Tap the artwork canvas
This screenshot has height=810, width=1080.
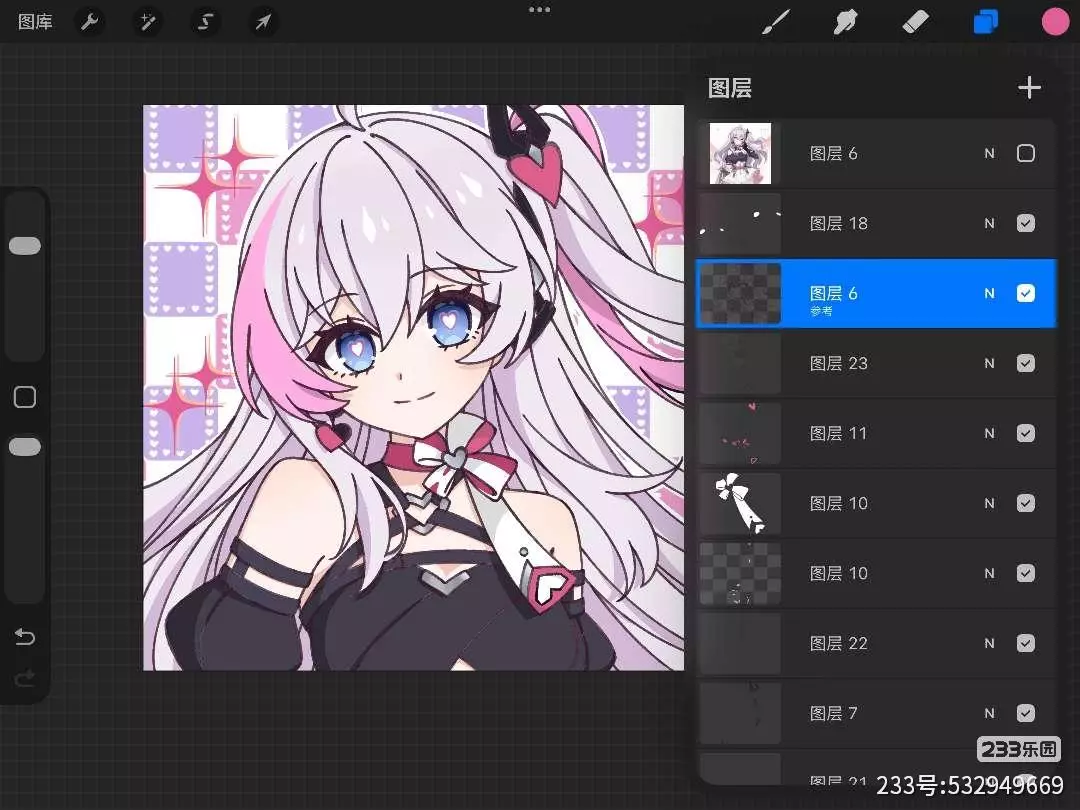tap(413, 387)
